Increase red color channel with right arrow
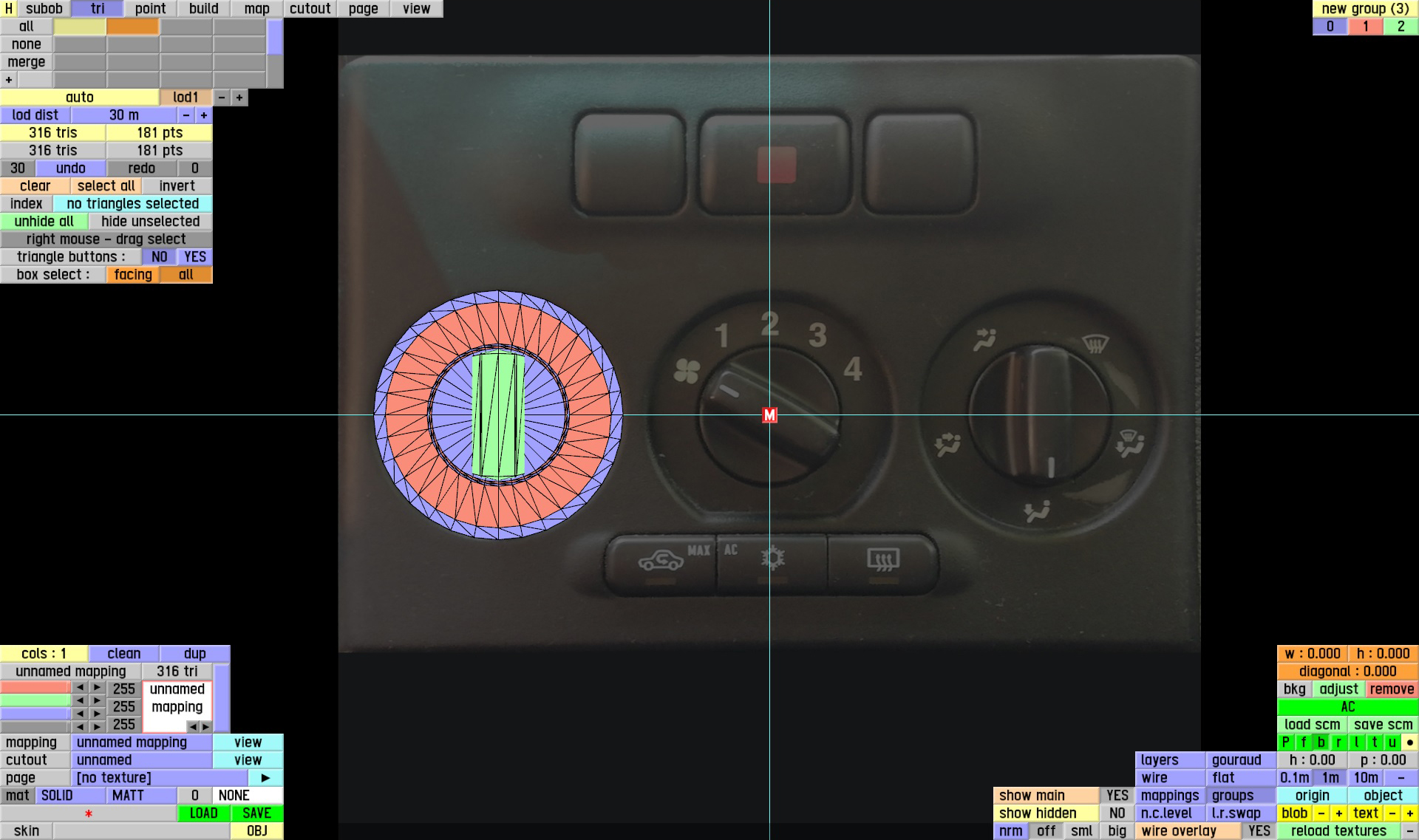The height and width of the screenshot is (840, 1419). pyautogui.click(x=97, y=688)
